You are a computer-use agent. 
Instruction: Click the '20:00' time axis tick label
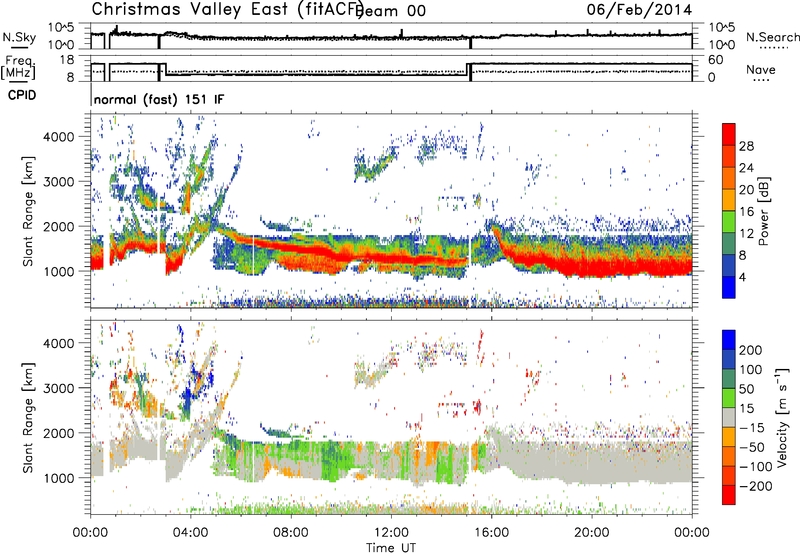(591, 533)
